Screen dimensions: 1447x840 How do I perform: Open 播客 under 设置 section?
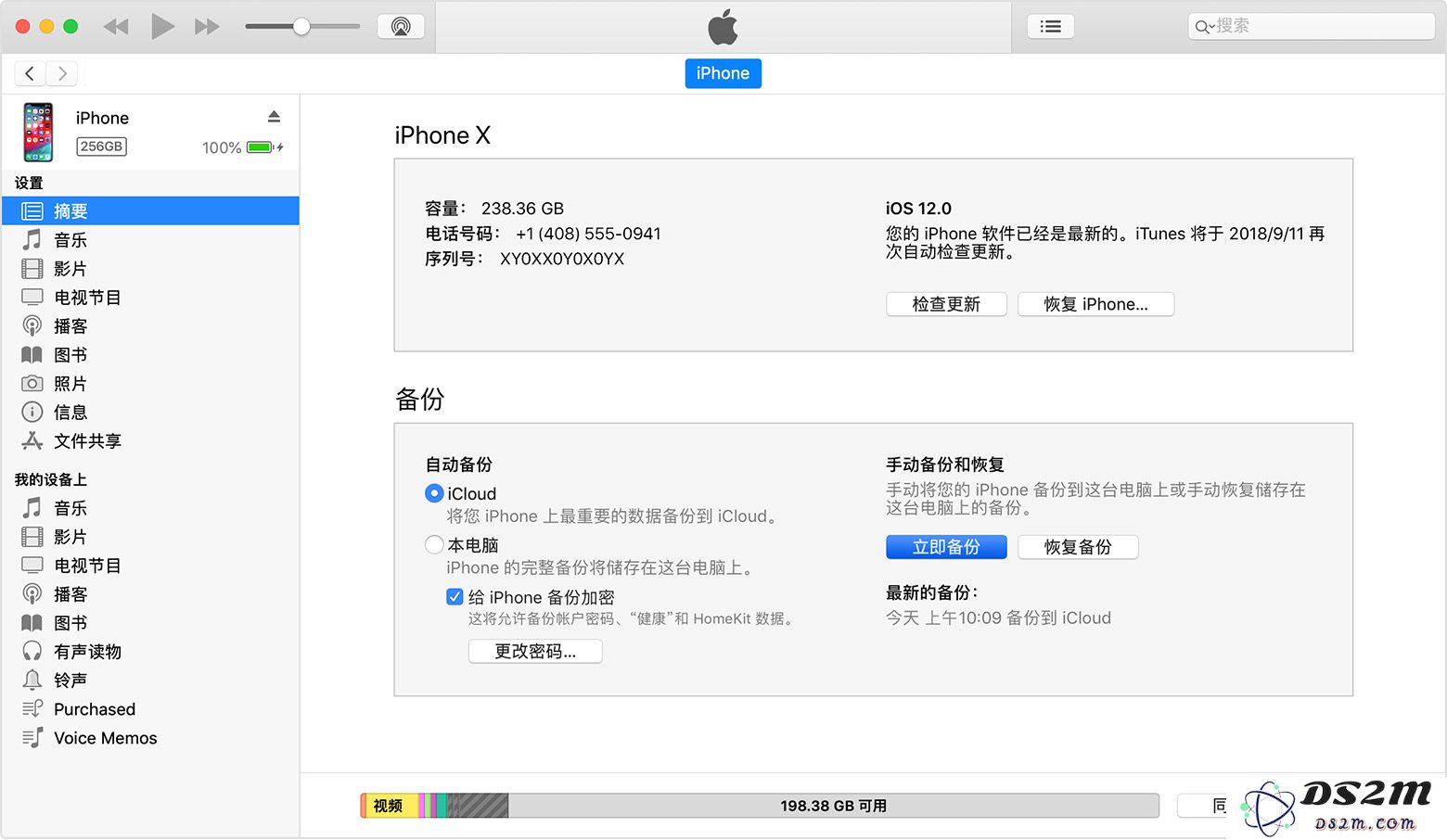[x=150, y=326]
